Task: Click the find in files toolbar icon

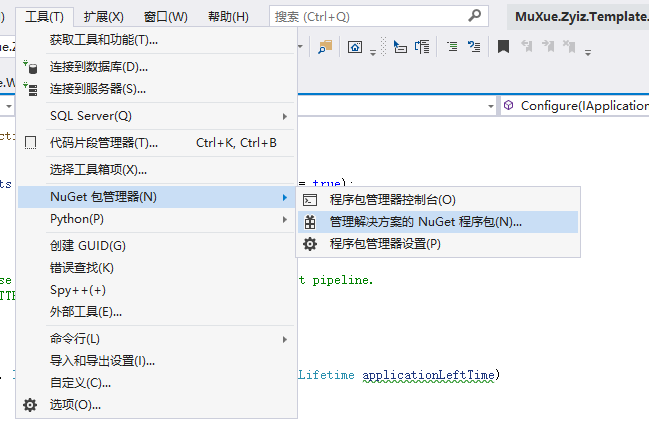Action: pos(325,47)
